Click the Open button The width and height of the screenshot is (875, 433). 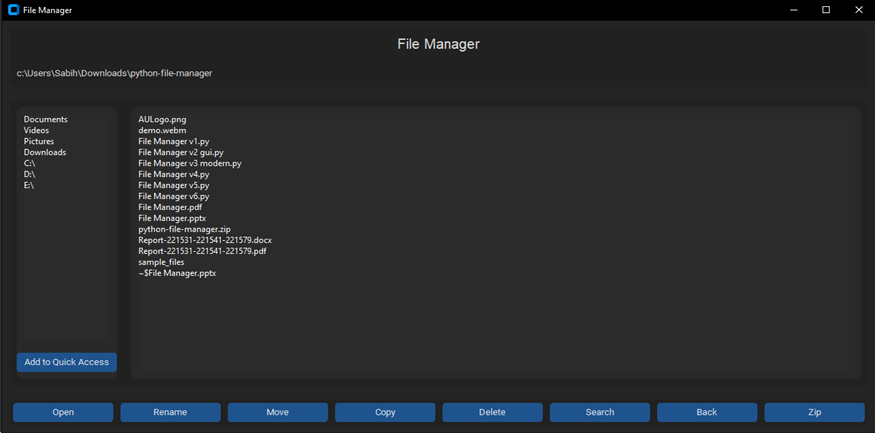pos(63,412)
